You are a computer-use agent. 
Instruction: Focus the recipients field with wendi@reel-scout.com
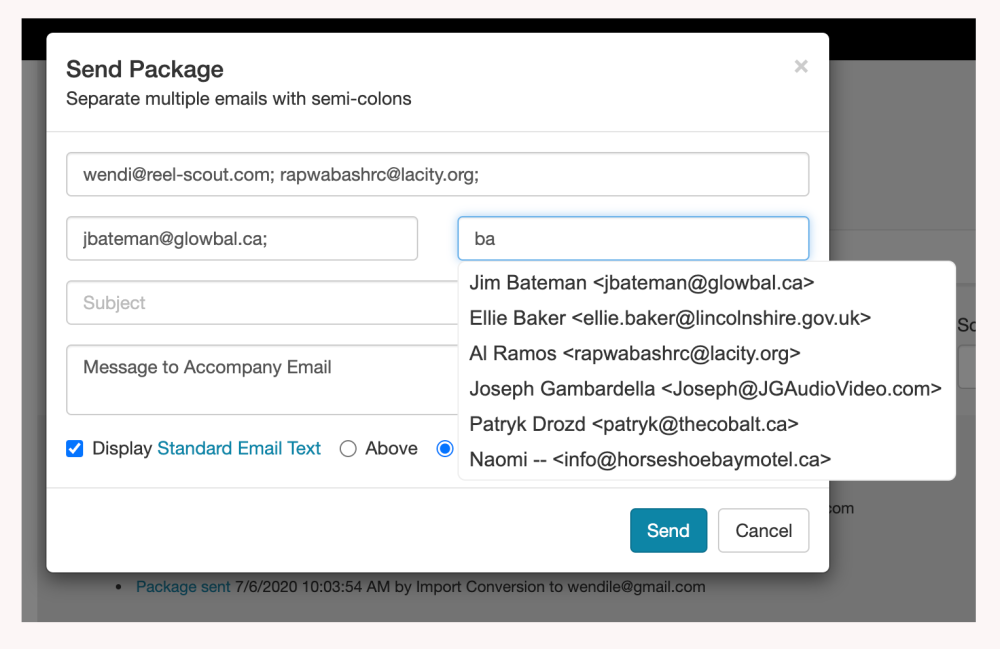437,174
